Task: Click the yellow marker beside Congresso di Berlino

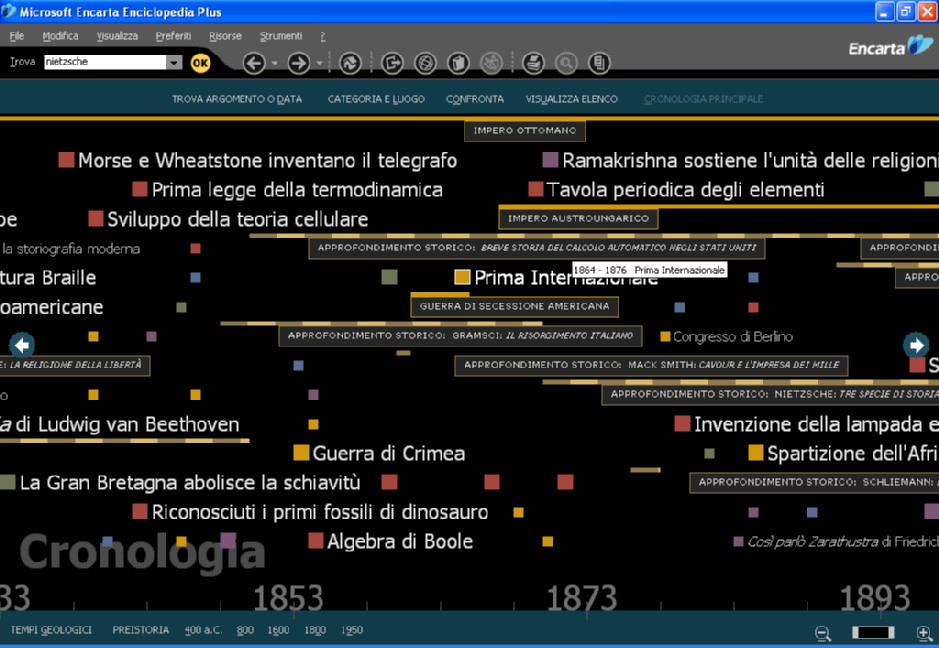Action: coord(665,337)
